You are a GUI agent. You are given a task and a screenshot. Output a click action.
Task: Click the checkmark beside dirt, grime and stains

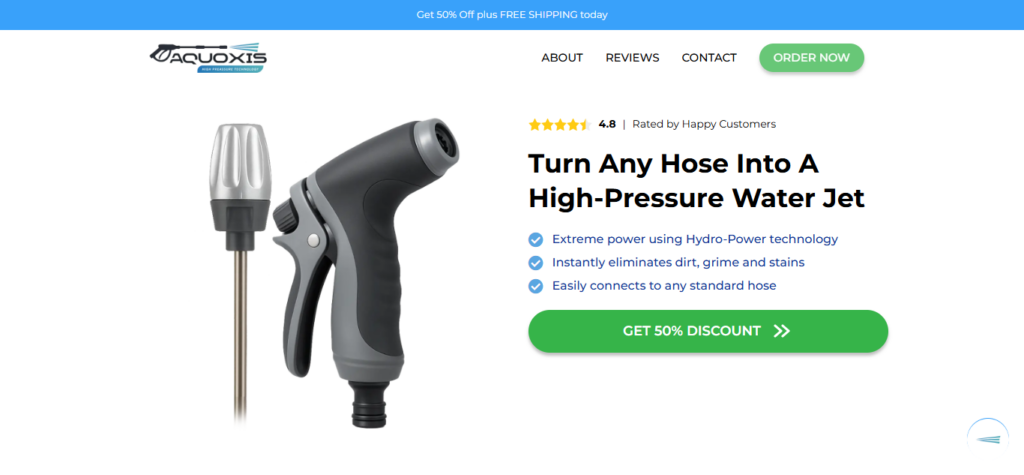[x=536, y=263]
